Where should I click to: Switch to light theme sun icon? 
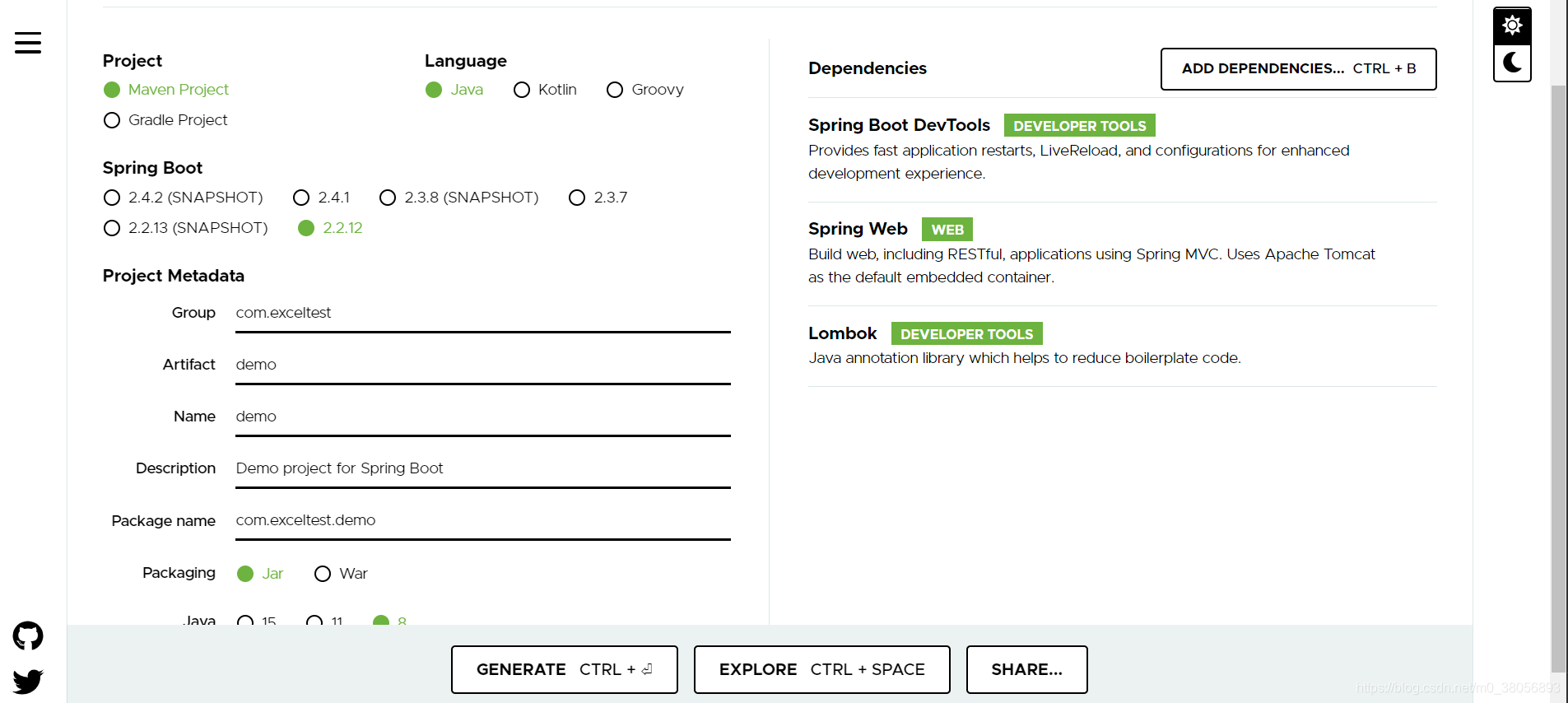1512,26
